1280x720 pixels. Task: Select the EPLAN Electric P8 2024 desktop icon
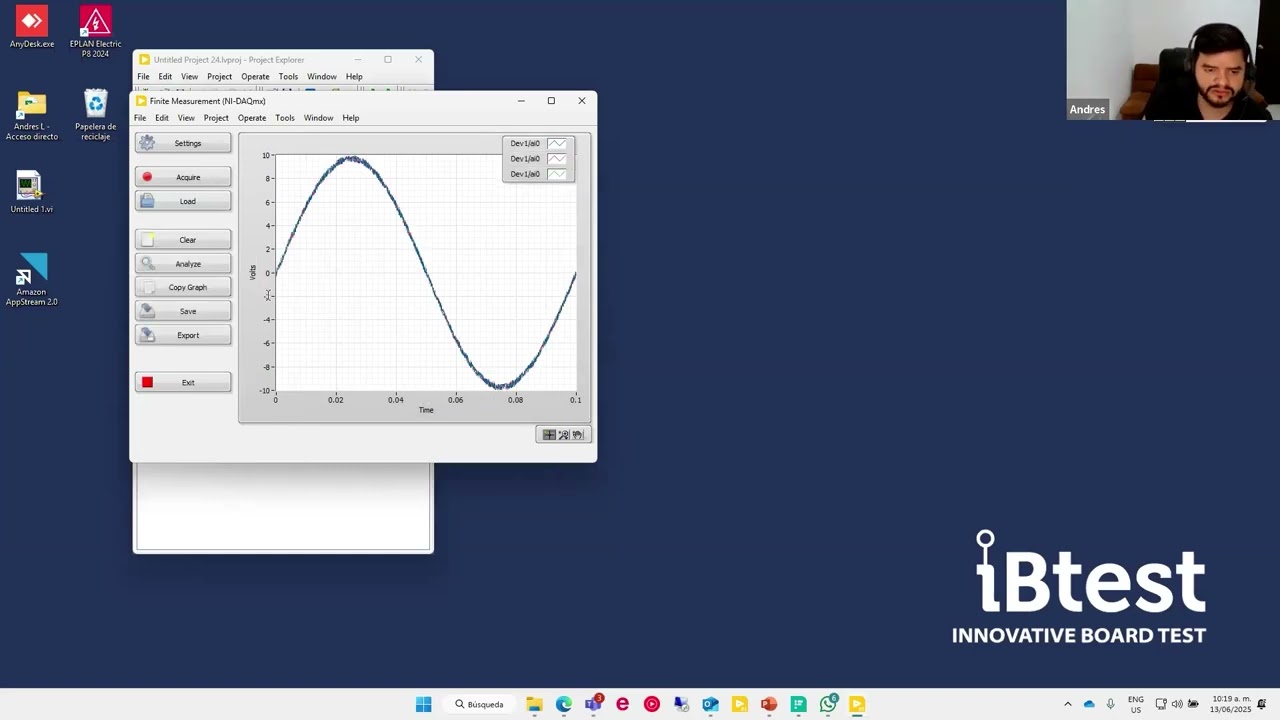point(95,32)
